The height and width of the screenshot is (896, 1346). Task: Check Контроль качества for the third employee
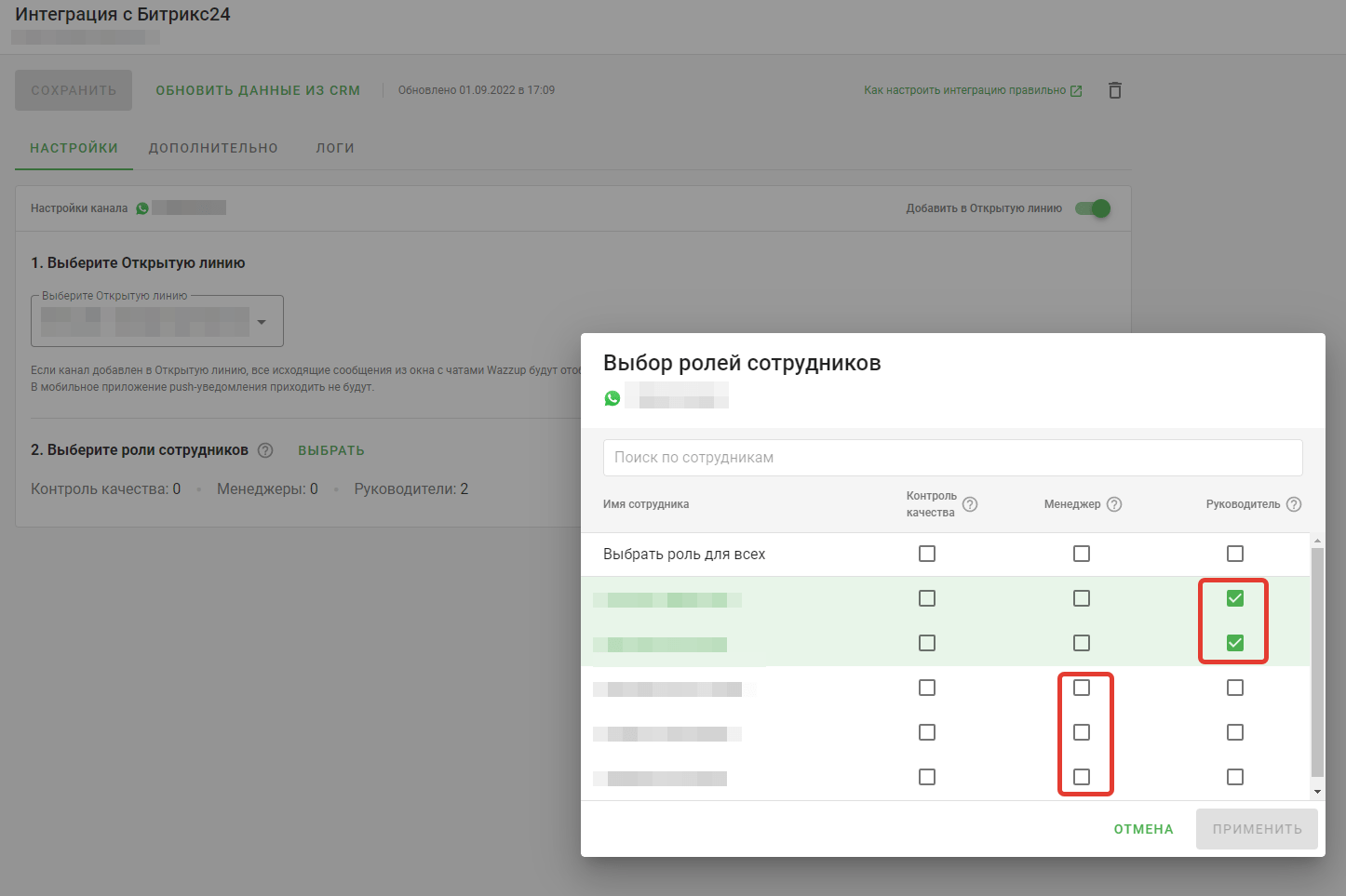[927, 688]
